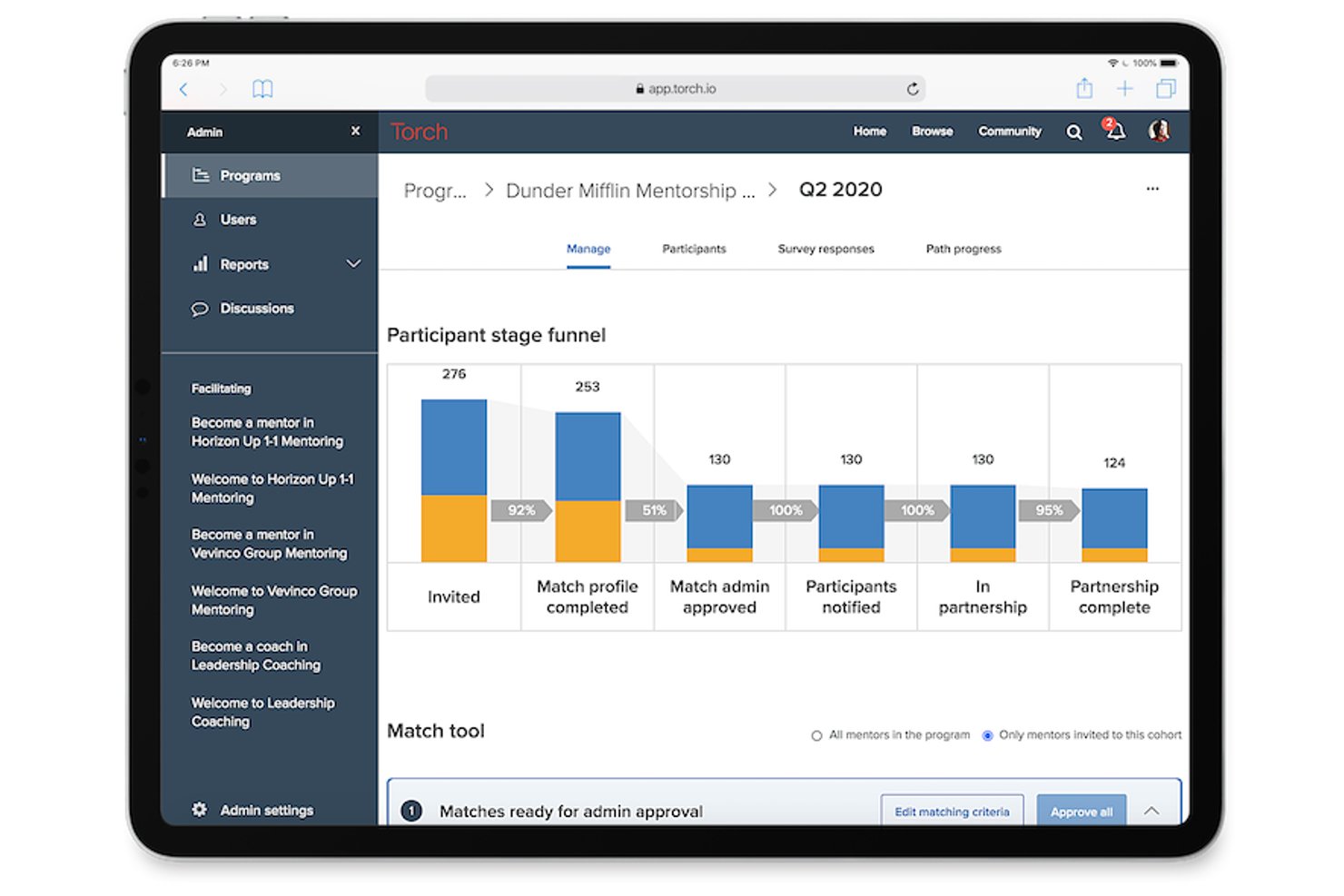The height and width of the screenshot is (896, 1344).
Task: Open Admin settings gear item
Action: pos(252,810)
